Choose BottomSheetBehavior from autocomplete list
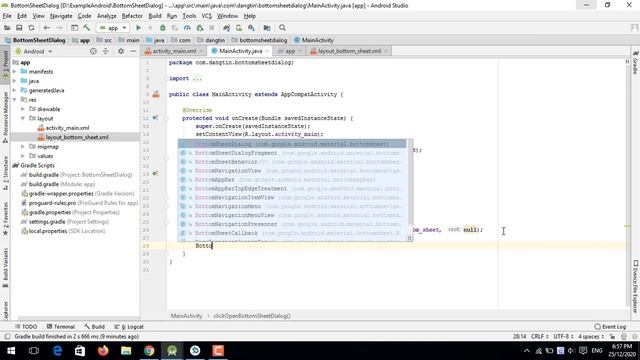The image size is (640, 360). pos(292,162)
